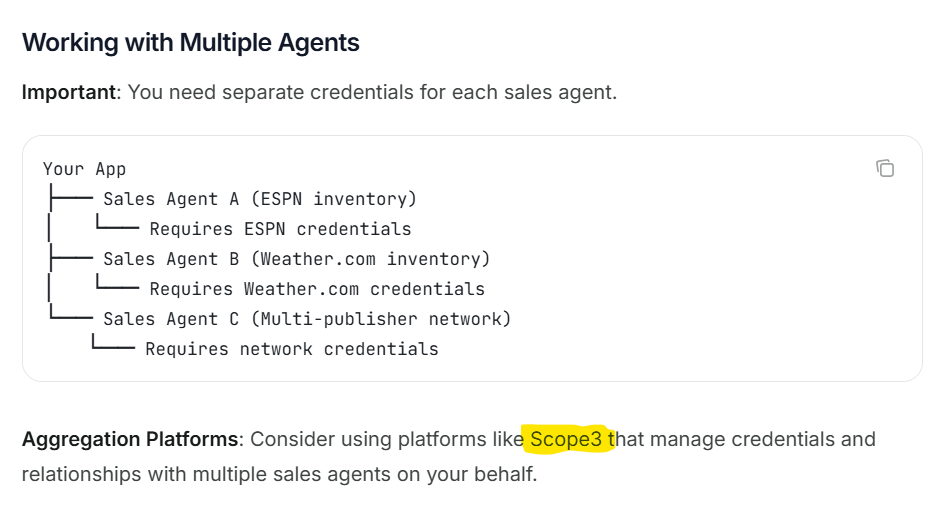Image resolution: width=937 pixels, height=511 pixels.
Task: Select the "Sales Agent C (Multi-publisher network)" line
Action: [x=307, y=319]
